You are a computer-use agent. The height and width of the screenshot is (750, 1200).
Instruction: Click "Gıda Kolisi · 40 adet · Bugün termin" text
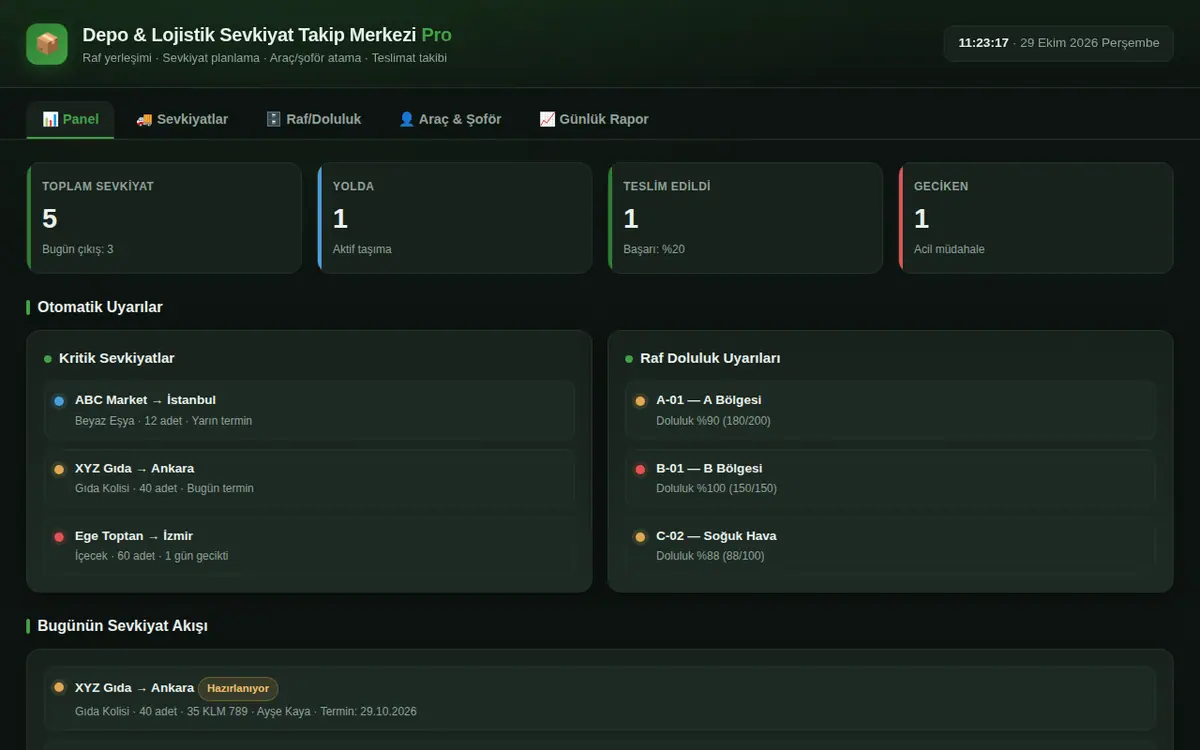pos(164,489)
